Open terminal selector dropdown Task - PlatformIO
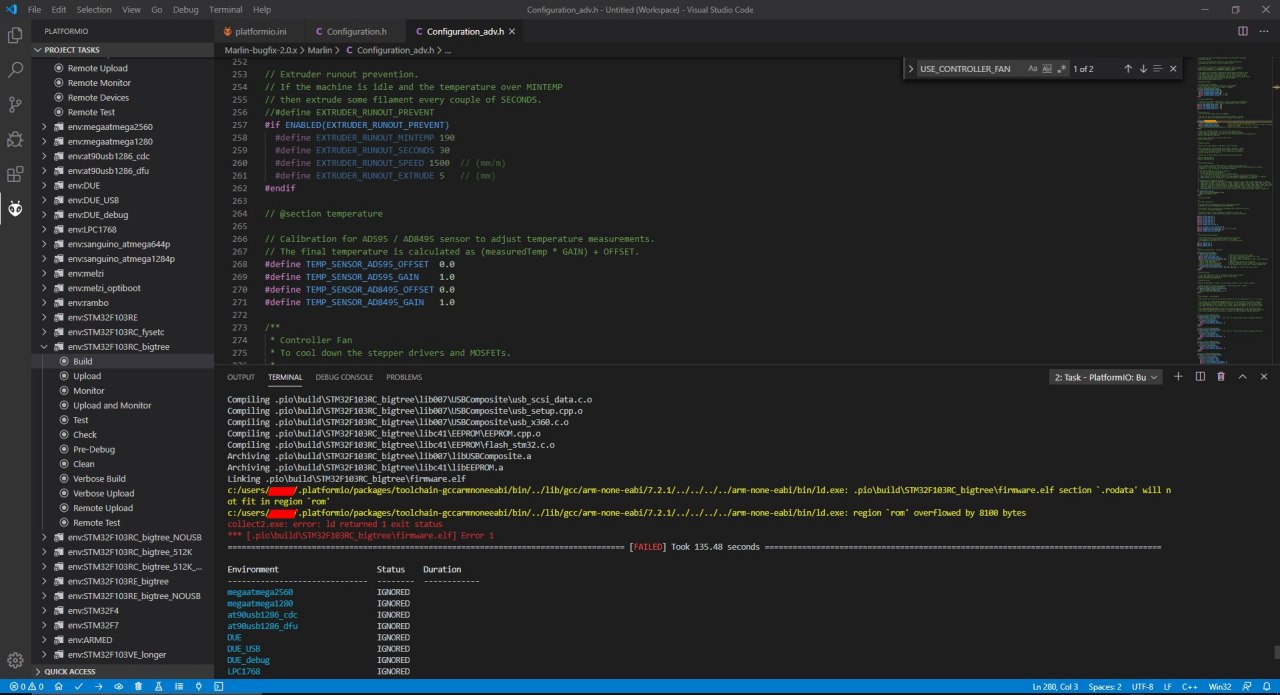 pos(1106,377)
